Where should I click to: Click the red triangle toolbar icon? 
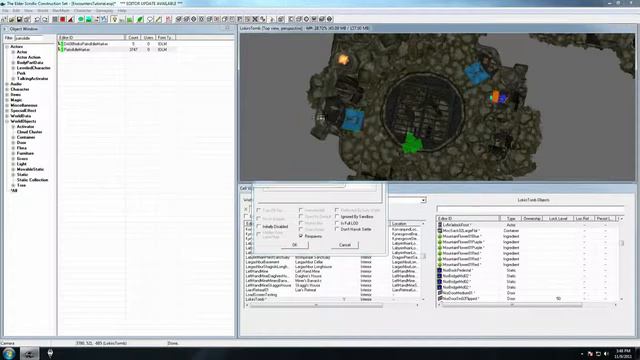71,19
